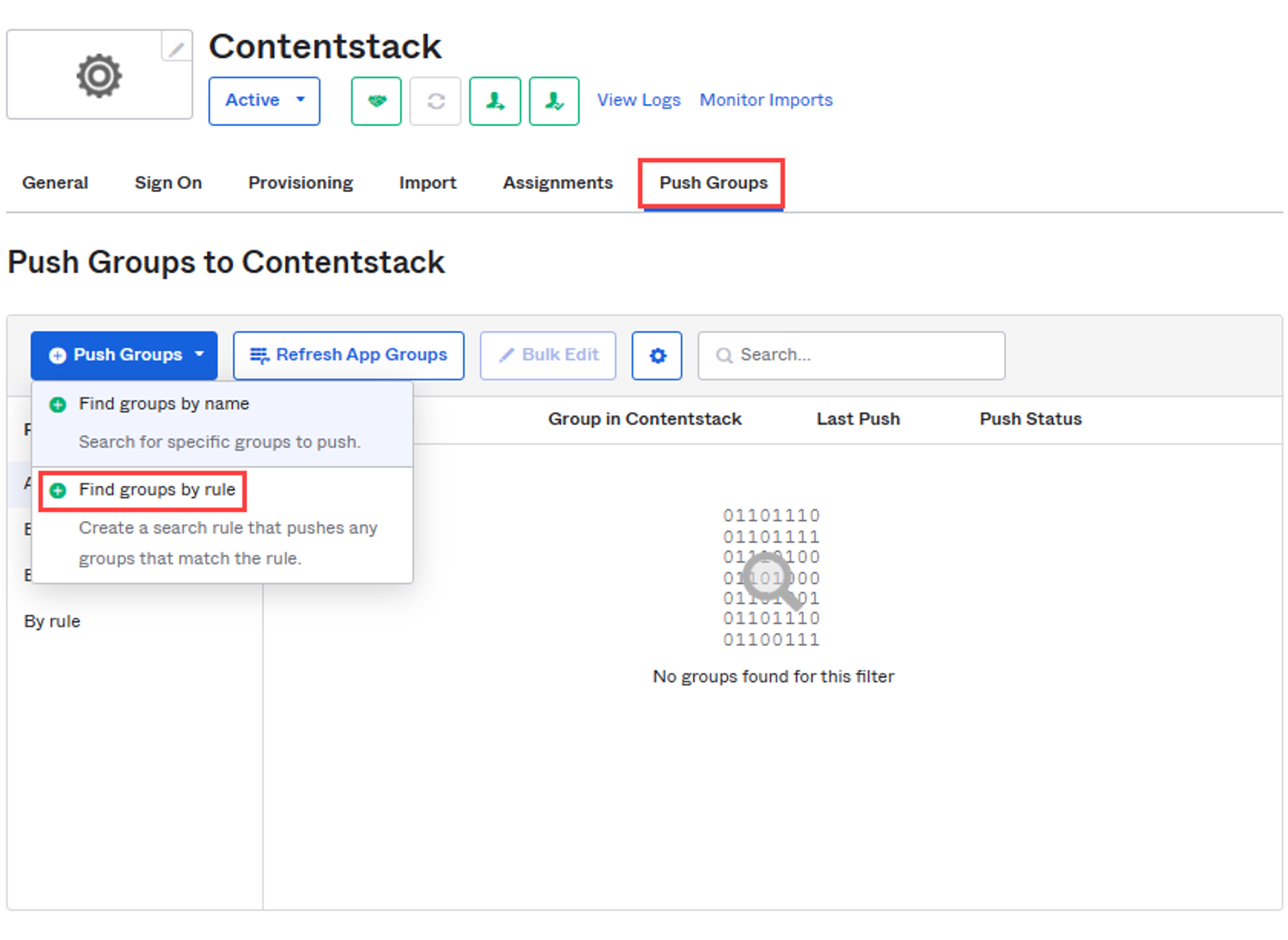The image size is (1288, 940).
Task: Click the grey refresh sync icon
Action: (435, 101)
